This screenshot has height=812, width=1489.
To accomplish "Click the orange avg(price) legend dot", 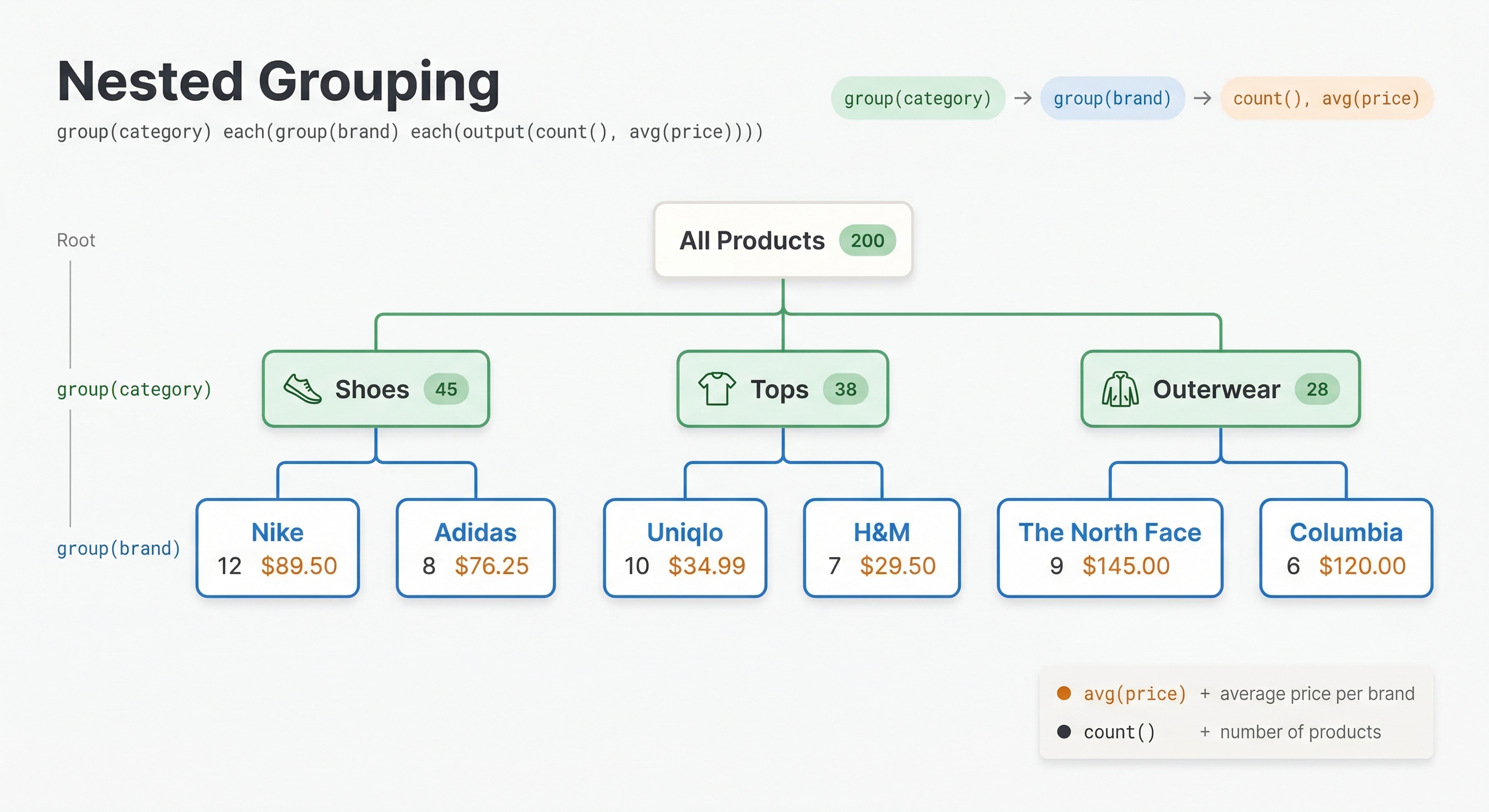I will tap(1064, 693).
